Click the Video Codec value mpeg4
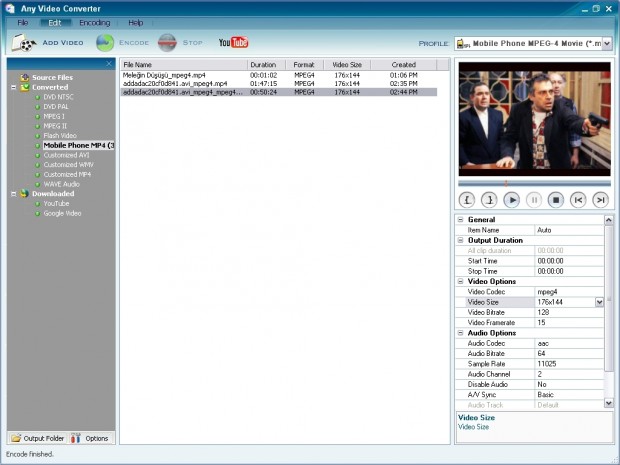 pyautogui.click(x=569, y=292)
